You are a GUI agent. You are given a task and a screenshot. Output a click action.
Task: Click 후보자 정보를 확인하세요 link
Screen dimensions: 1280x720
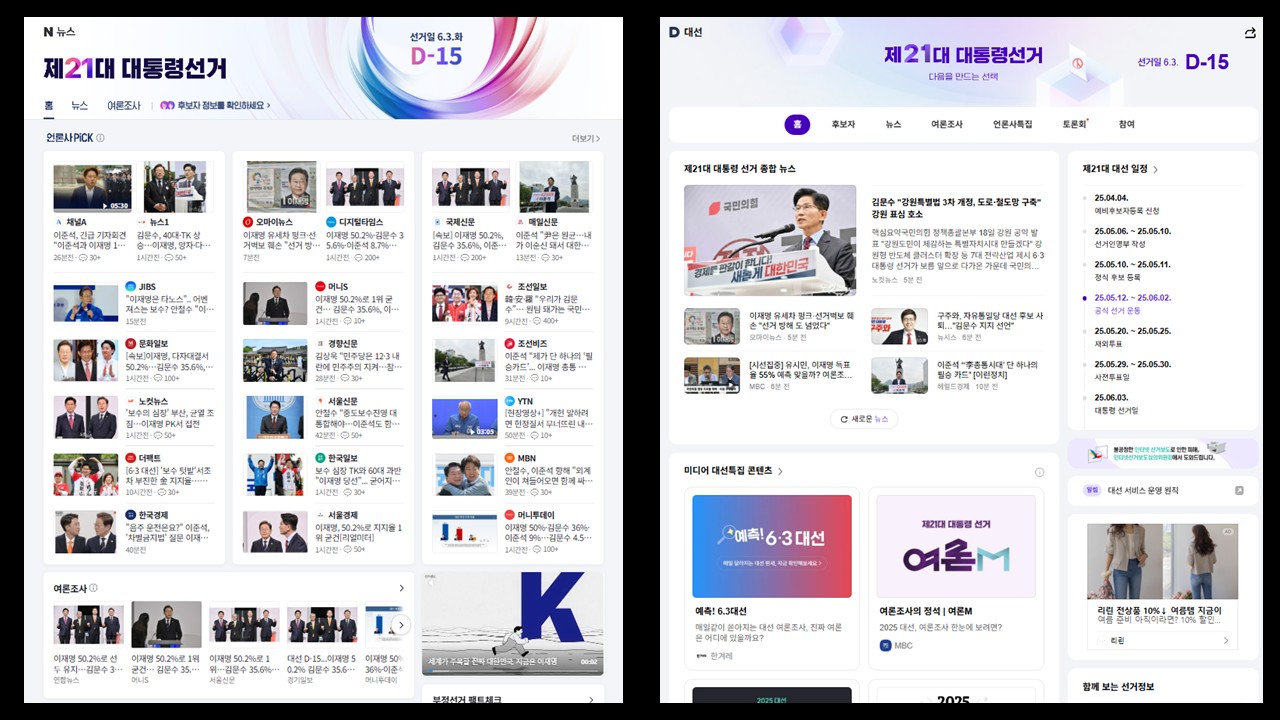(x=223, y=105)
